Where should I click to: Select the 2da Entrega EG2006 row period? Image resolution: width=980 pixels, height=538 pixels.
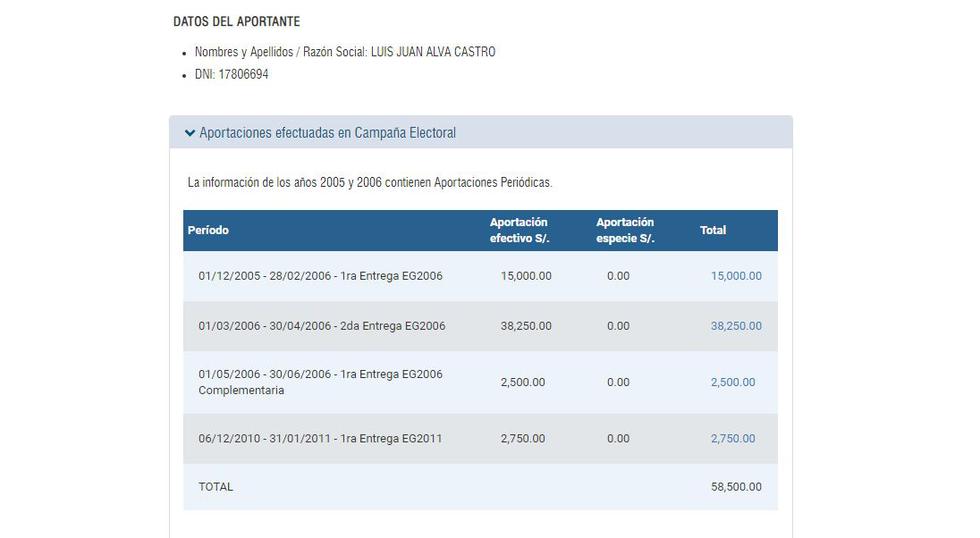[x=322, y=326]
